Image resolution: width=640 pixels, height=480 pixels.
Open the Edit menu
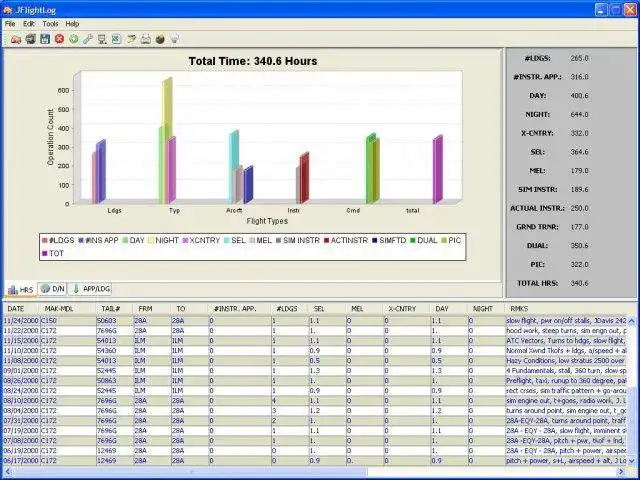[x=29, y=24]
